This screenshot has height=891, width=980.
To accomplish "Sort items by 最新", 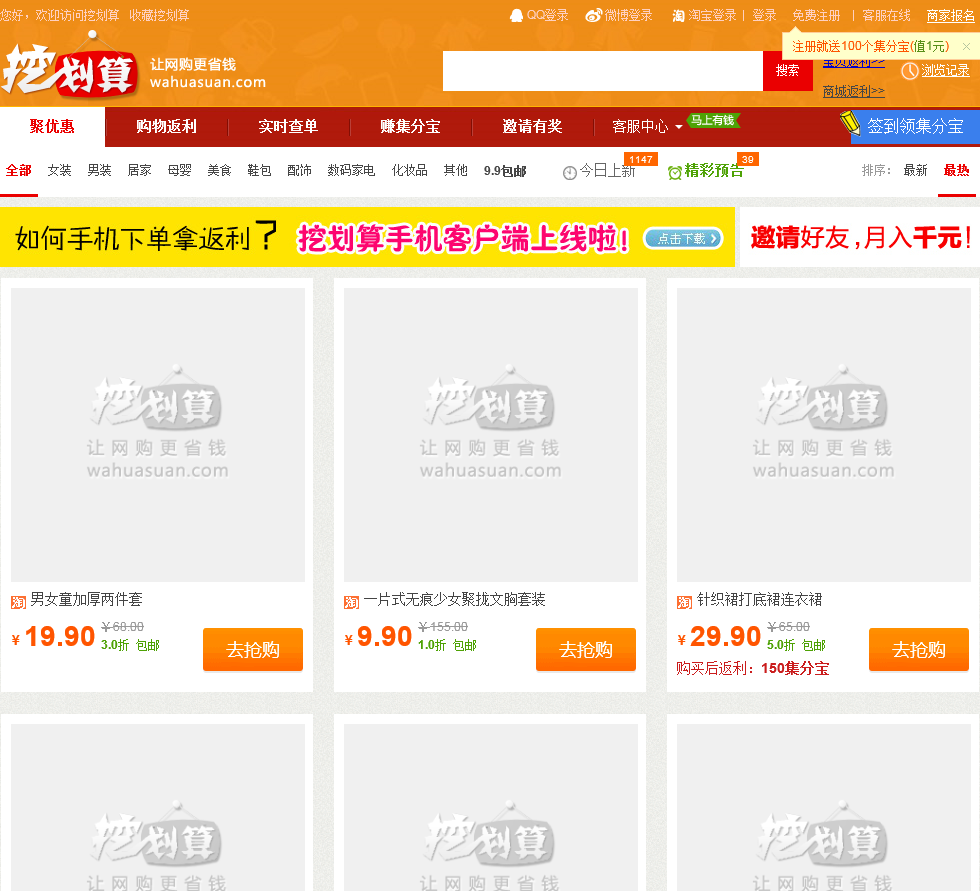I will pyautogui.click(x=916, y=170).
